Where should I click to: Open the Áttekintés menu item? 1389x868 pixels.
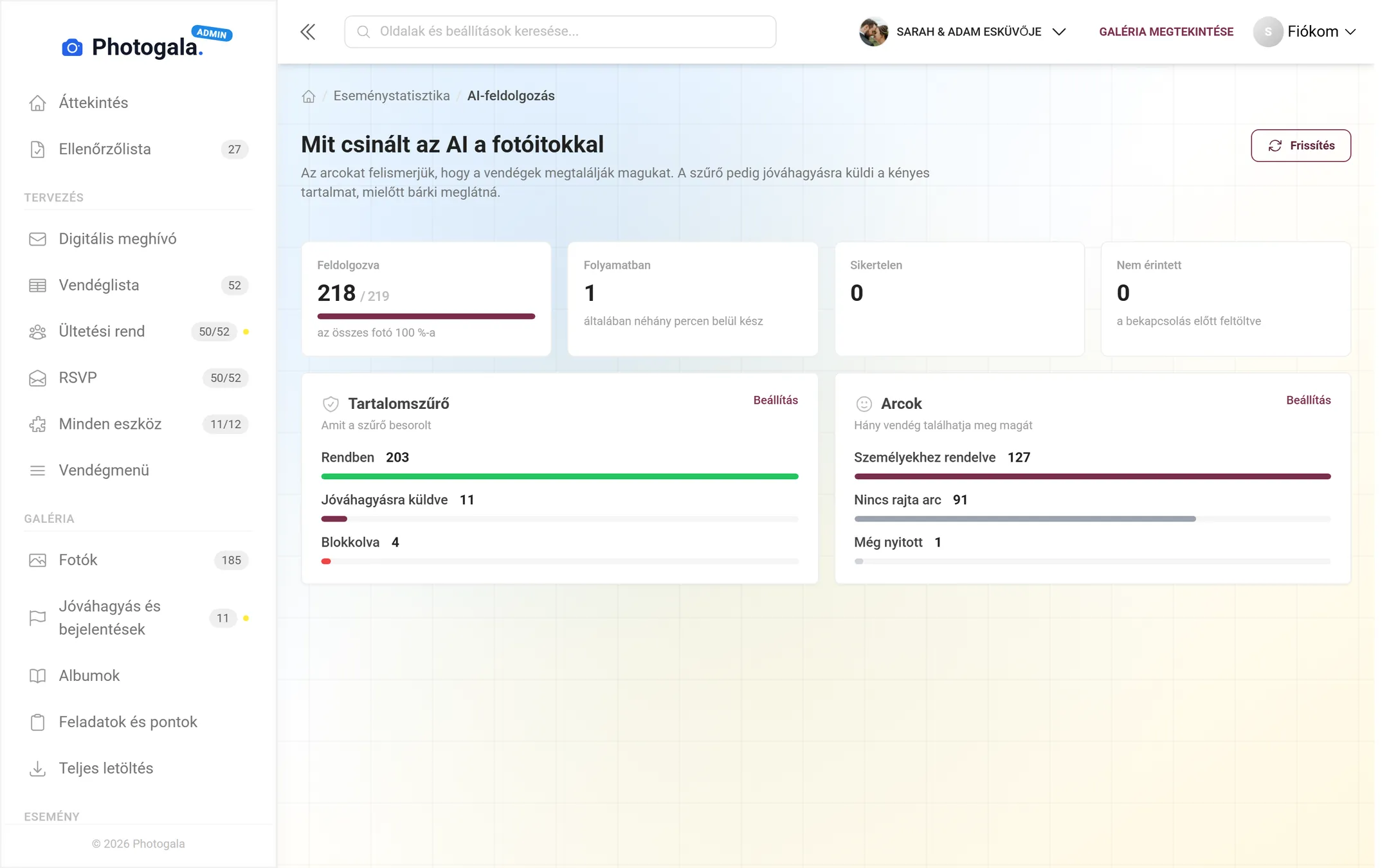[x=138, y=103]
